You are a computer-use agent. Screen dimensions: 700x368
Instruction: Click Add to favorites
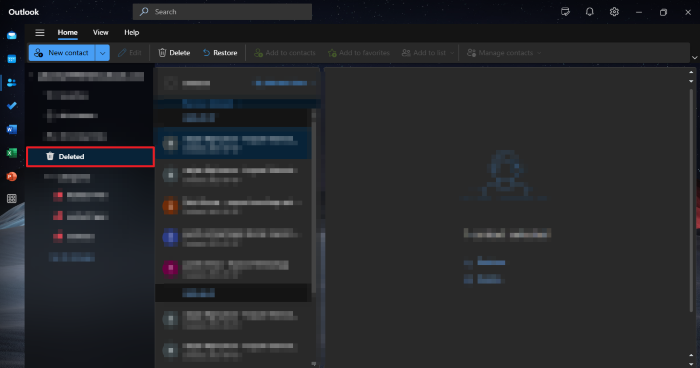click(358, 53)
